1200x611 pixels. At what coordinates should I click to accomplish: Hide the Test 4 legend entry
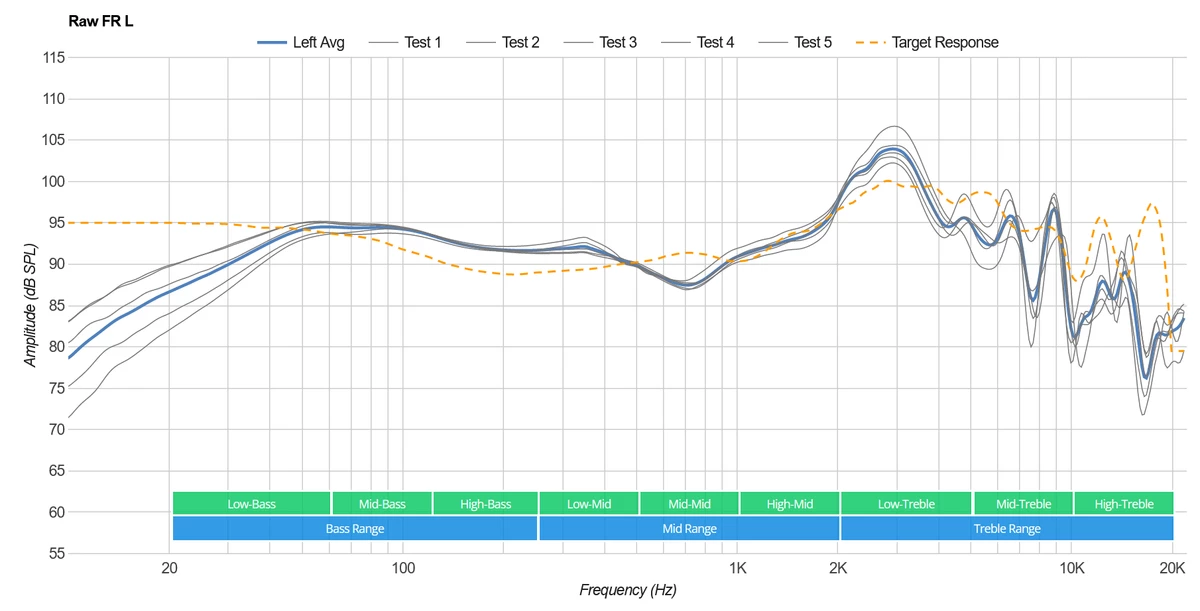tap(698, 42)
